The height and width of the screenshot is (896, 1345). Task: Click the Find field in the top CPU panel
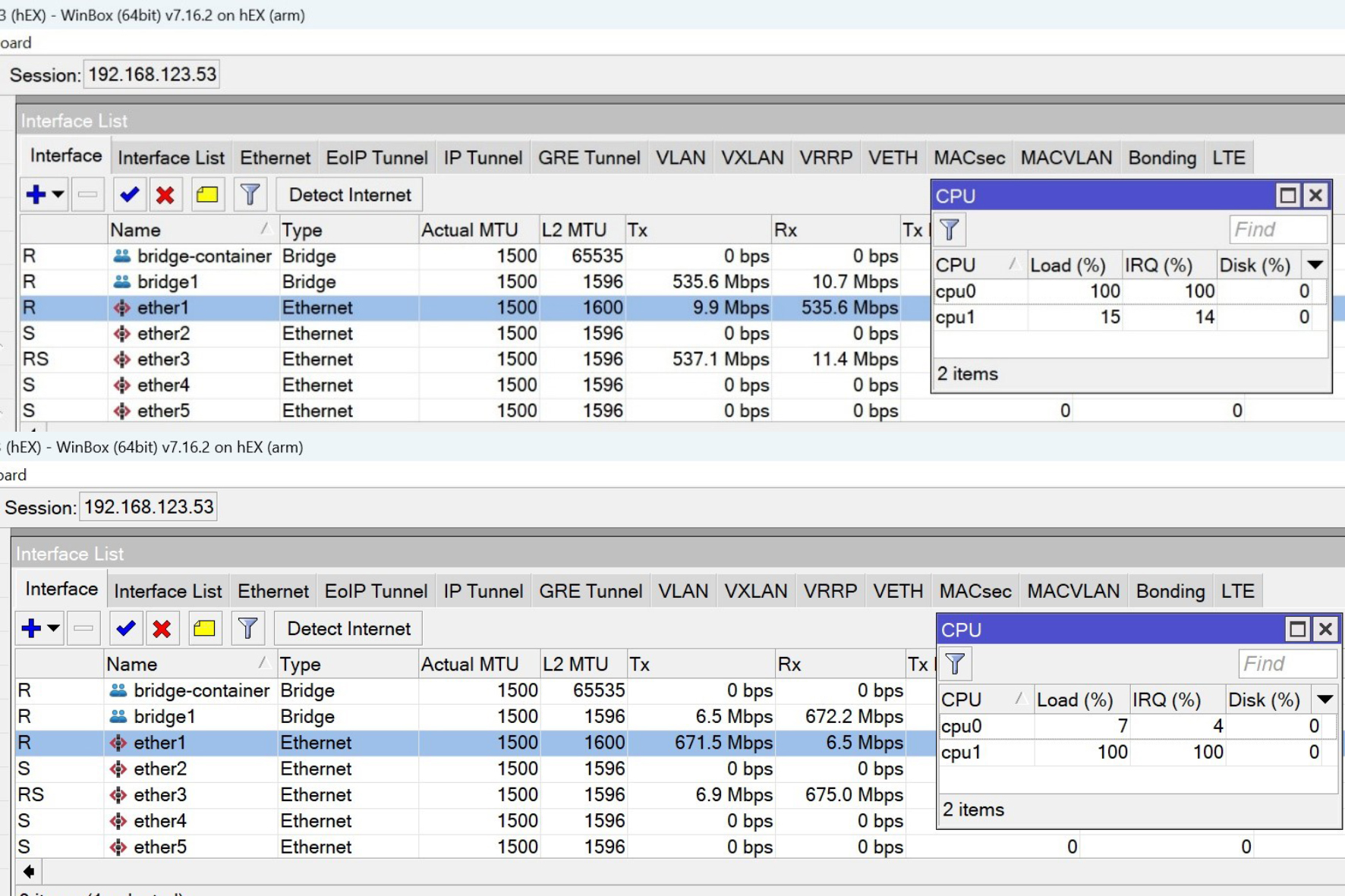tap(1278, 230)
